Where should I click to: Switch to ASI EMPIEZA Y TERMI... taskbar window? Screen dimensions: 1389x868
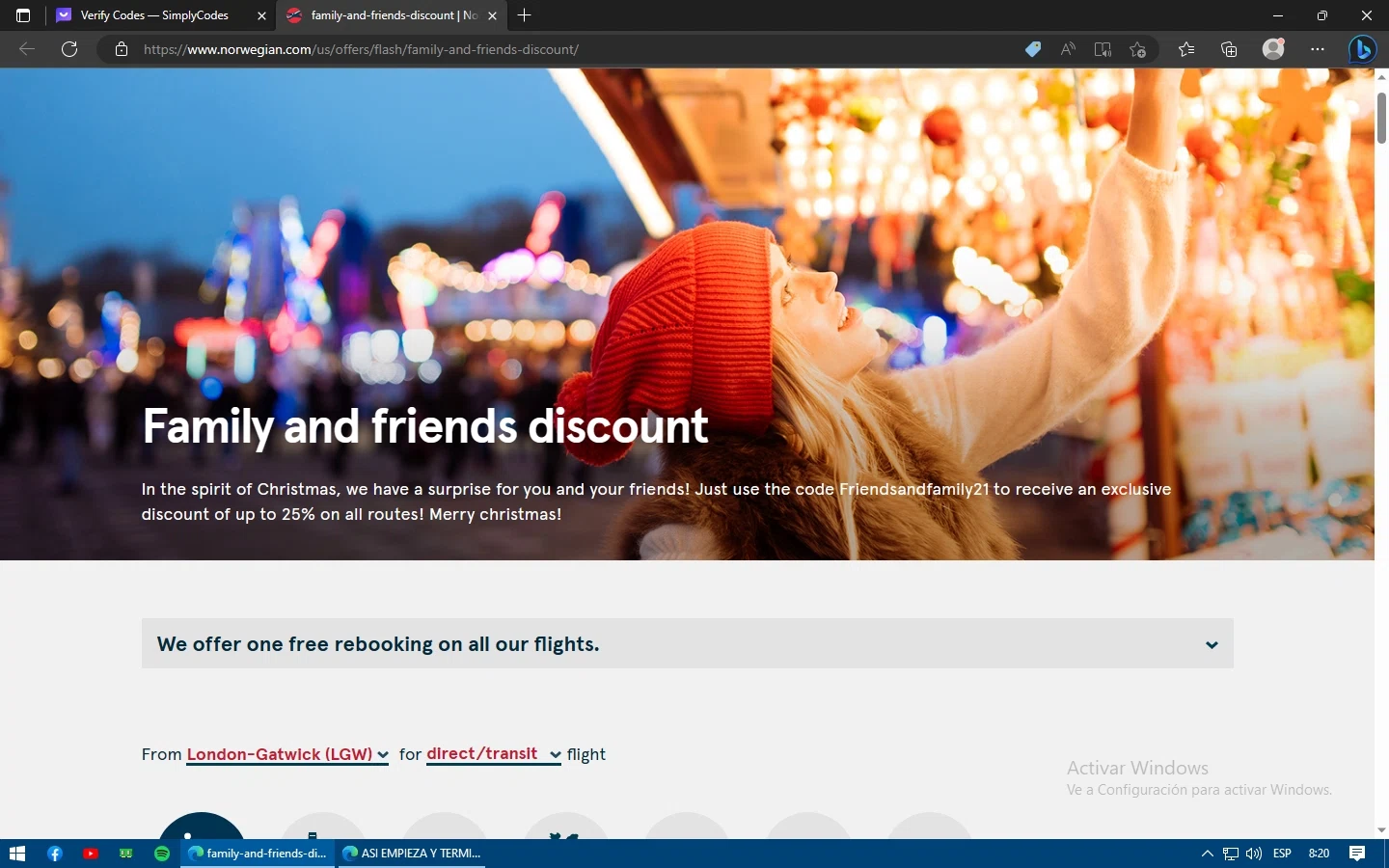412,854
